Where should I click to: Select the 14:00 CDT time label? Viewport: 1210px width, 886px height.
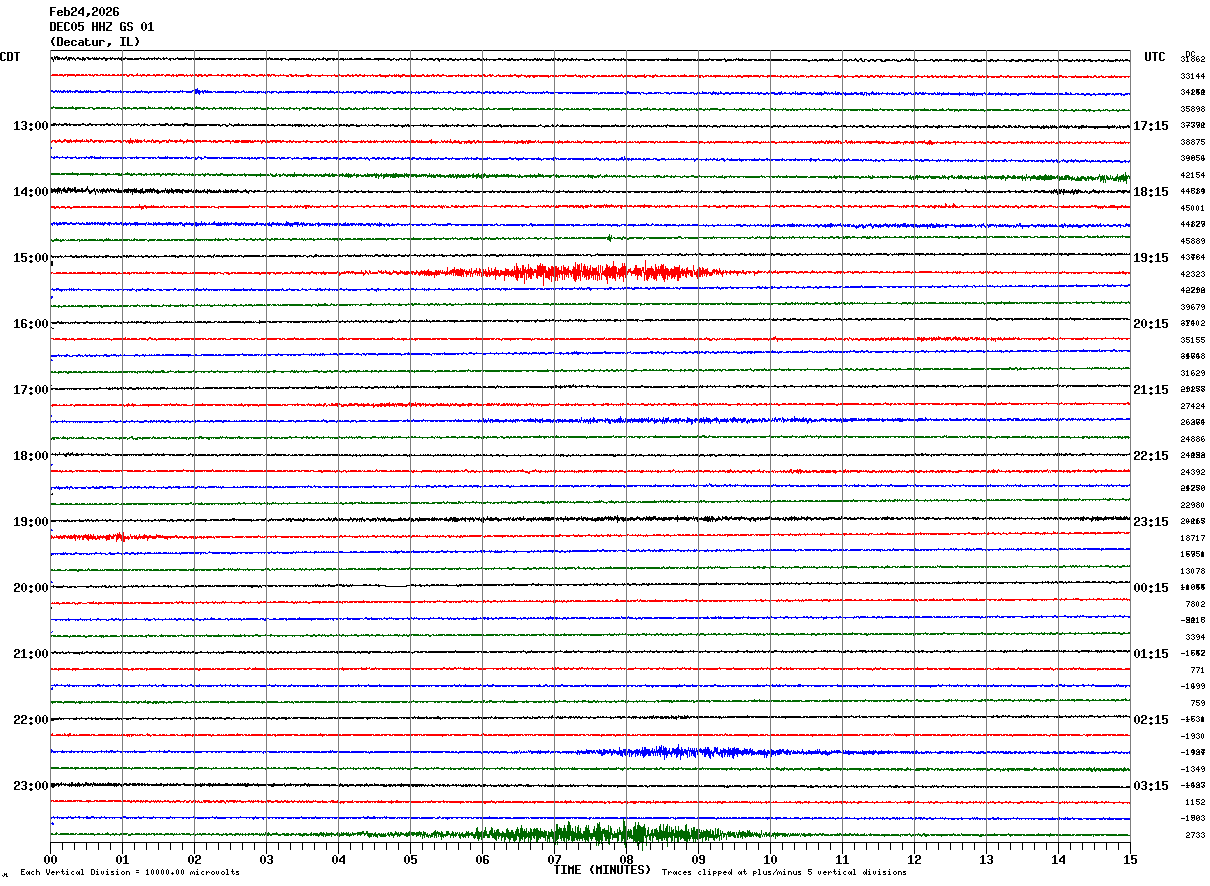tap(31, 192)
